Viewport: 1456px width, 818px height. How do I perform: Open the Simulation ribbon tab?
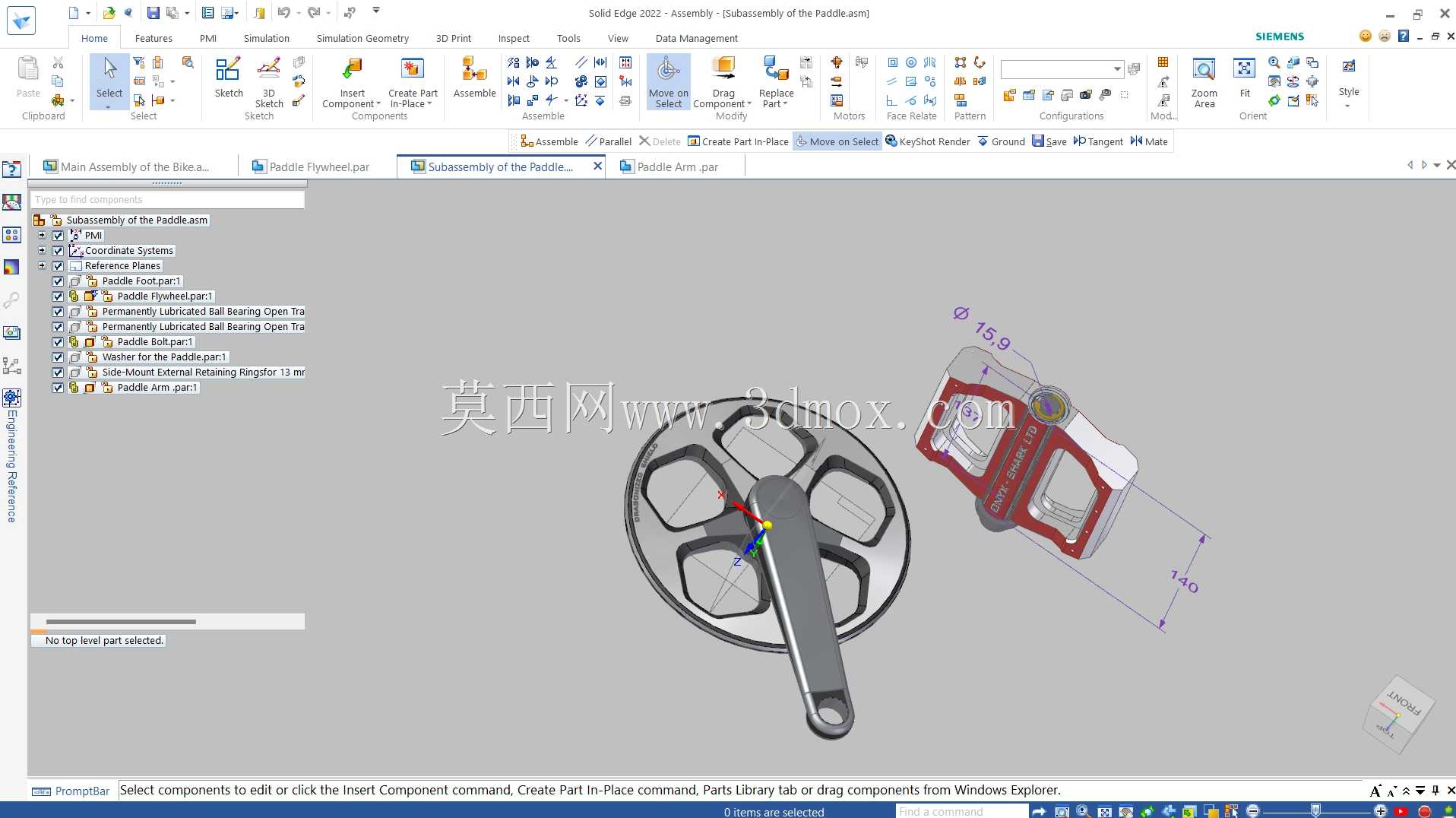tap(266, 38)
